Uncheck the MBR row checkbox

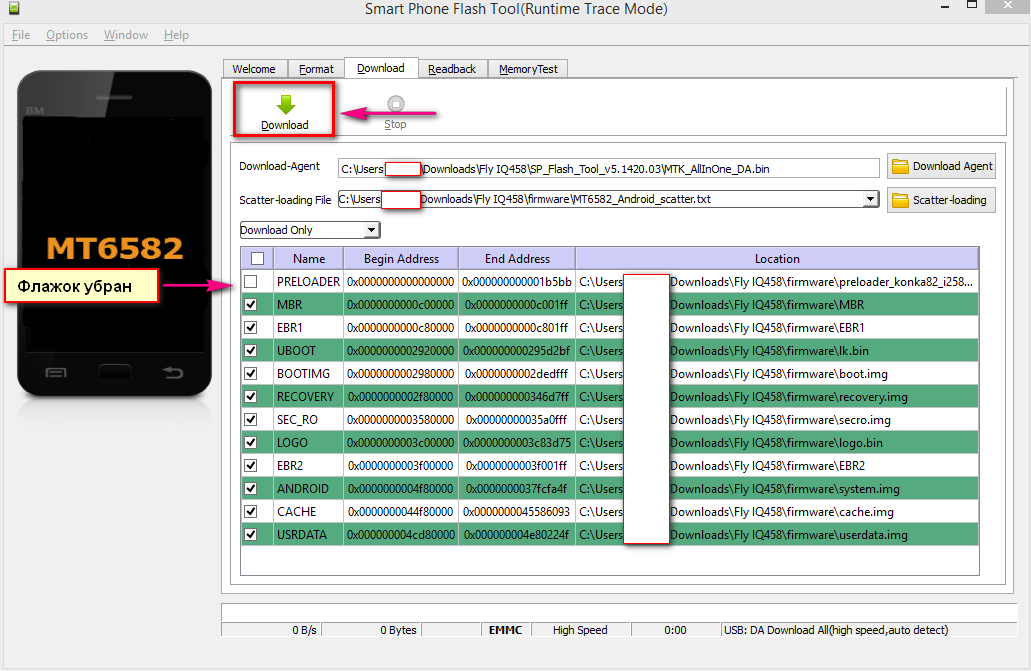(251, 305)
